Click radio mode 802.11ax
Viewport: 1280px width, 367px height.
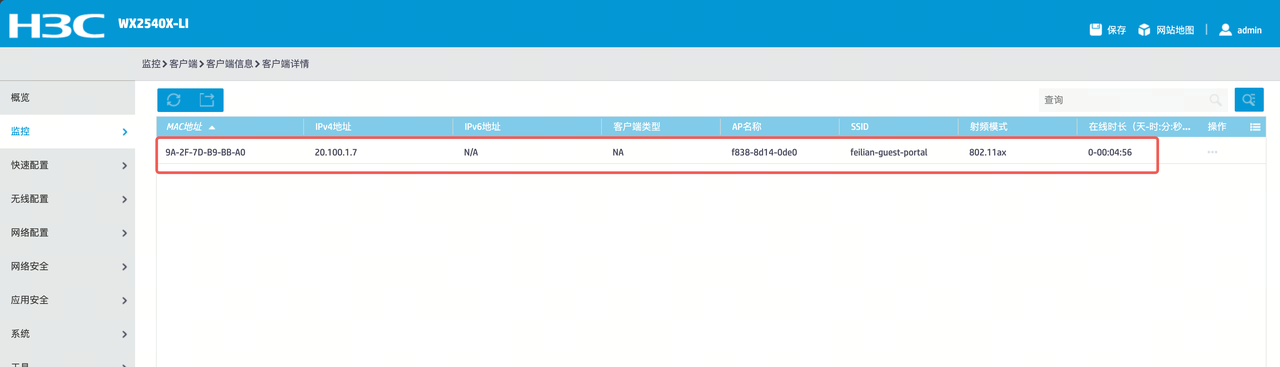tap(987, 153)
